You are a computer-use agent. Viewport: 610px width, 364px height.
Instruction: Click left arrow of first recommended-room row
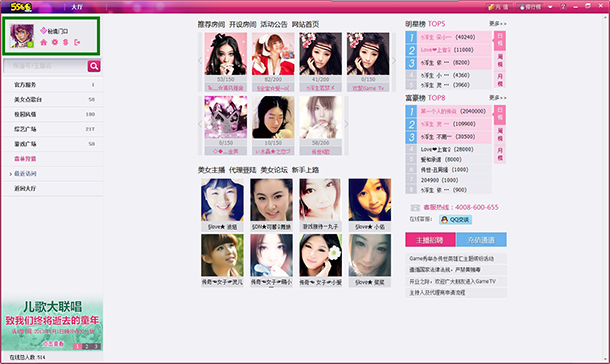[200, 60]
